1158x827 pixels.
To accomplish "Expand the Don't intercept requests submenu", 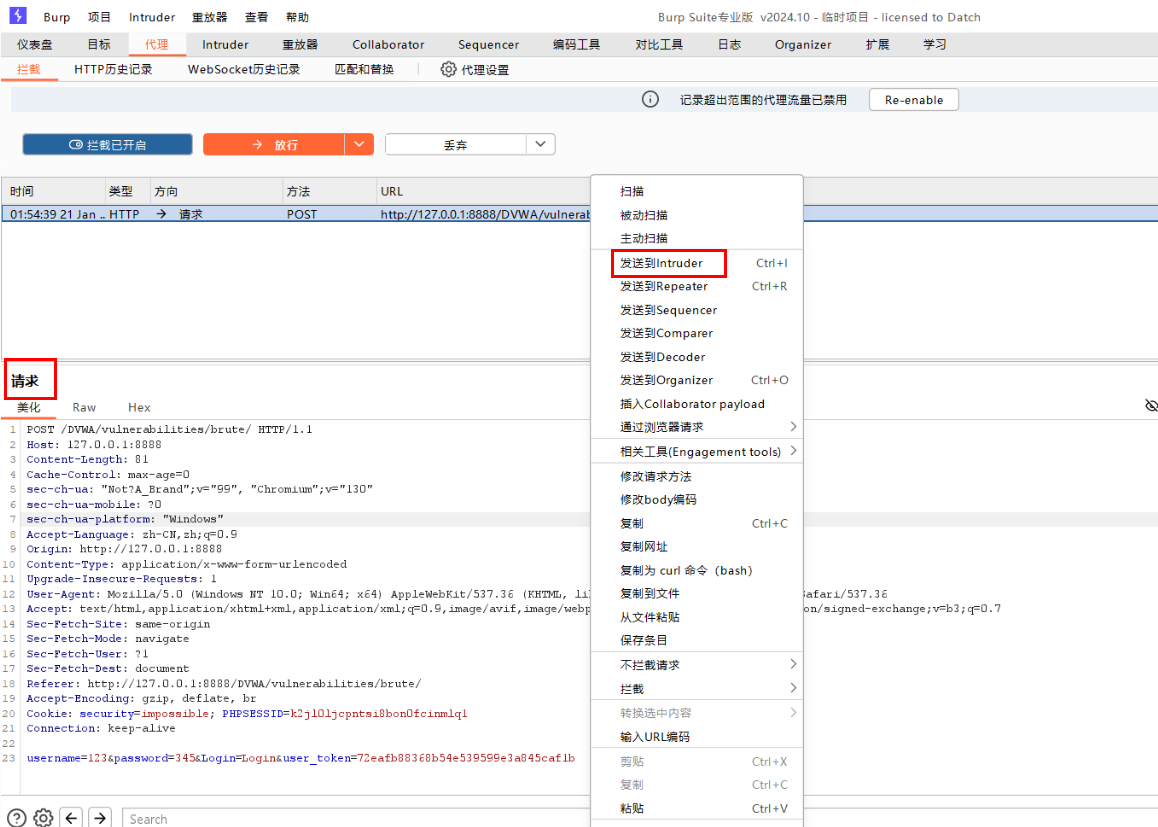I will [793, 664].
